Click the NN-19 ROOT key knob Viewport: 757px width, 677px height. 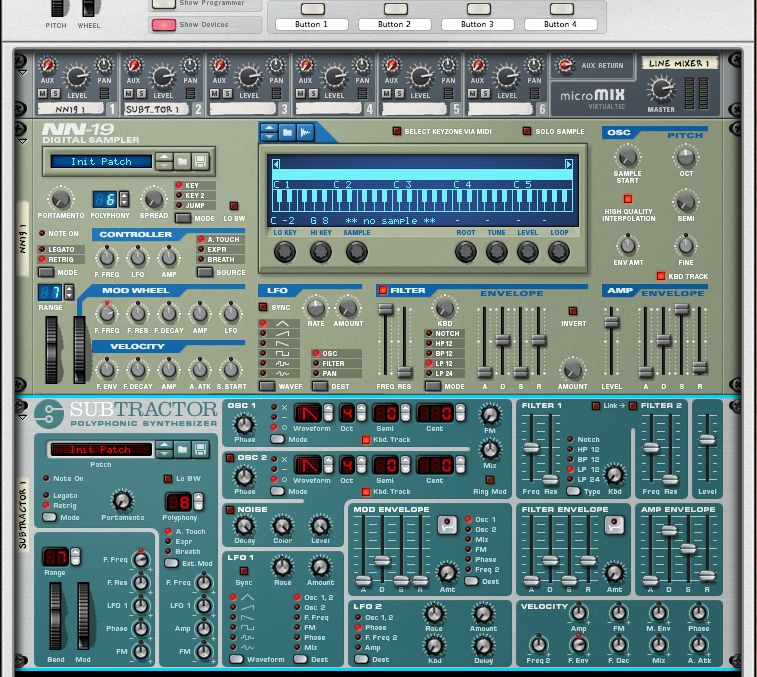(466, 252)
